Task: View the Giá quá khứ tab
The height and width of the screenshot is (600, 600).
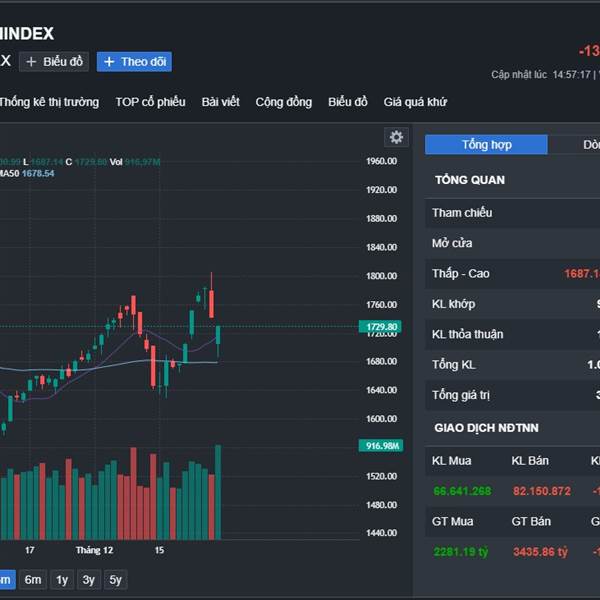Action: [x=415, y=102]
